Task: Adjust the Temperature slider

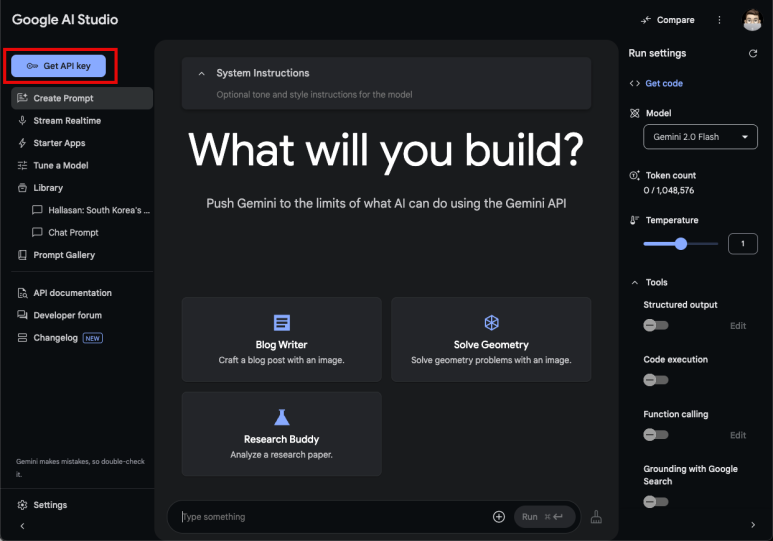Action: (x=681, y=244)
